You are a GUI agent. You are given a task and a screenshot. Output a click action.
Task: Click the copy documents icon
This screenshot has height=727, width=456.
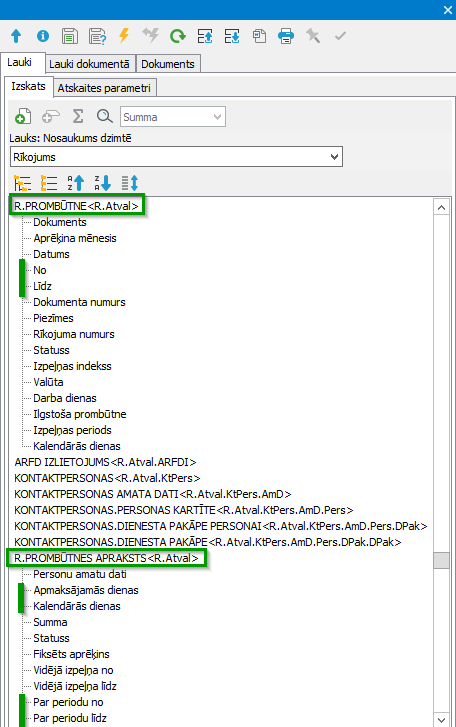click(259, 36)
